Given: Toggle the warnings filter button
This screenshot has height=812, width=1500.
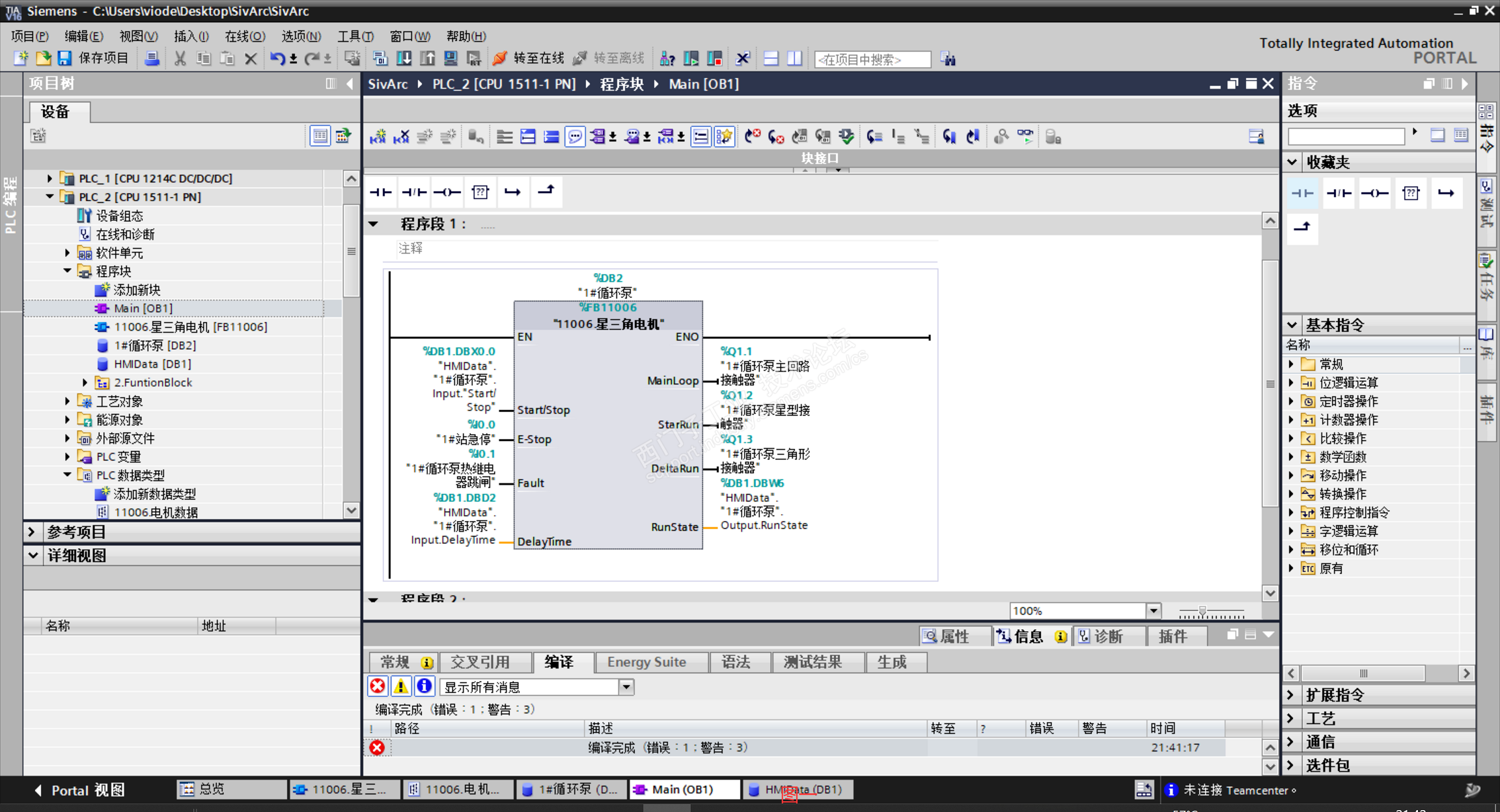Looking at the screenshot, I should (x=401, y=686).
